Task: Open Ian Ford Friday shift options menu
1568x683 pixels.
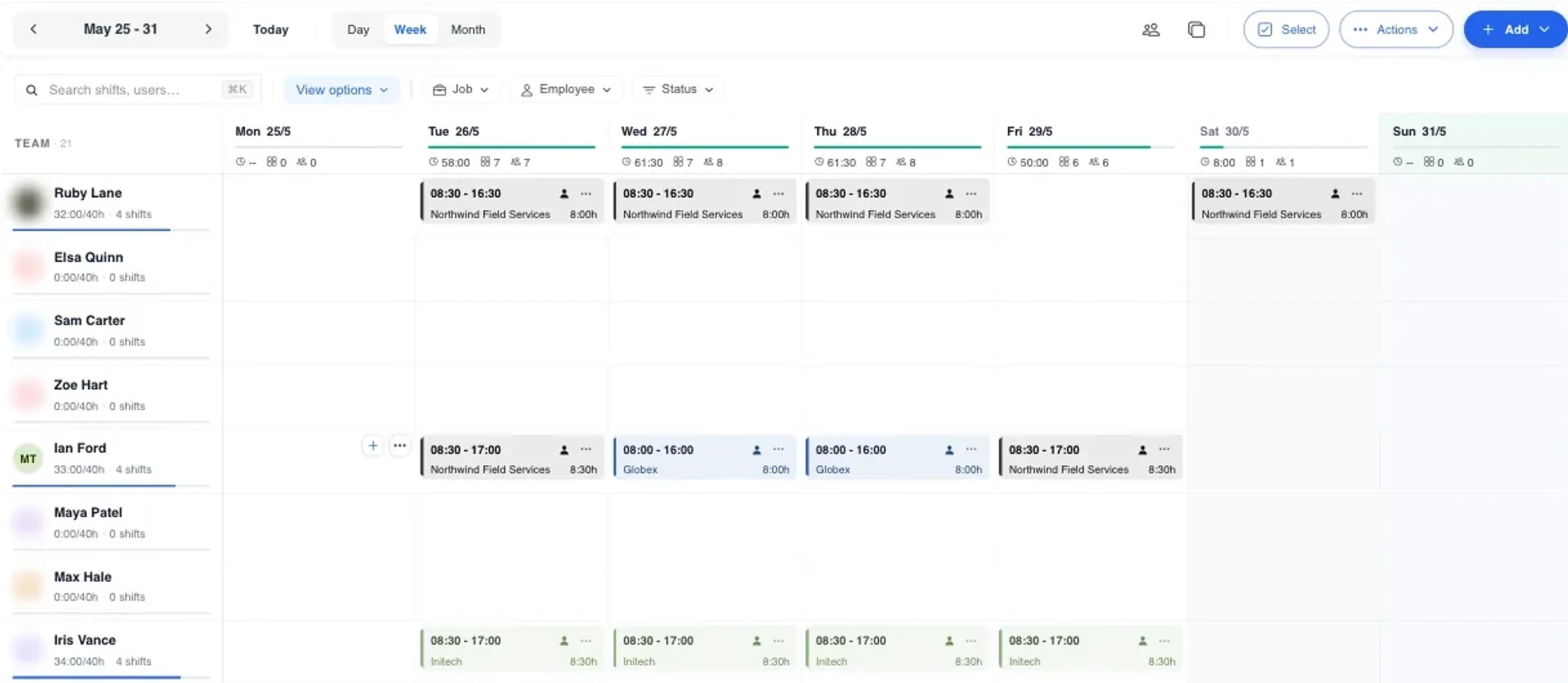Action: pyautogui.click(x=1164, y=450)
